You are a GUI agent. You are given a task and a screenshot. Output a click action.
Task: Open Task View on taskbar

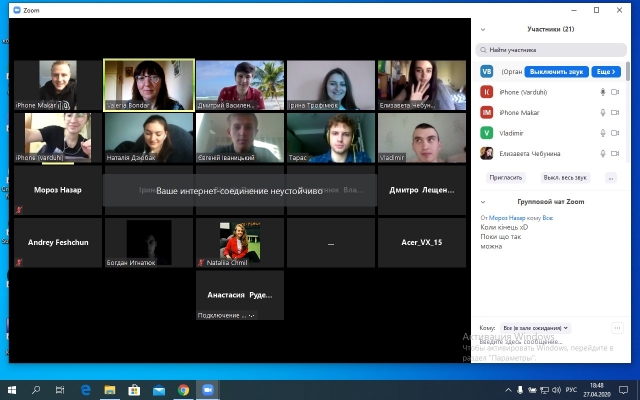coord(60,390)
